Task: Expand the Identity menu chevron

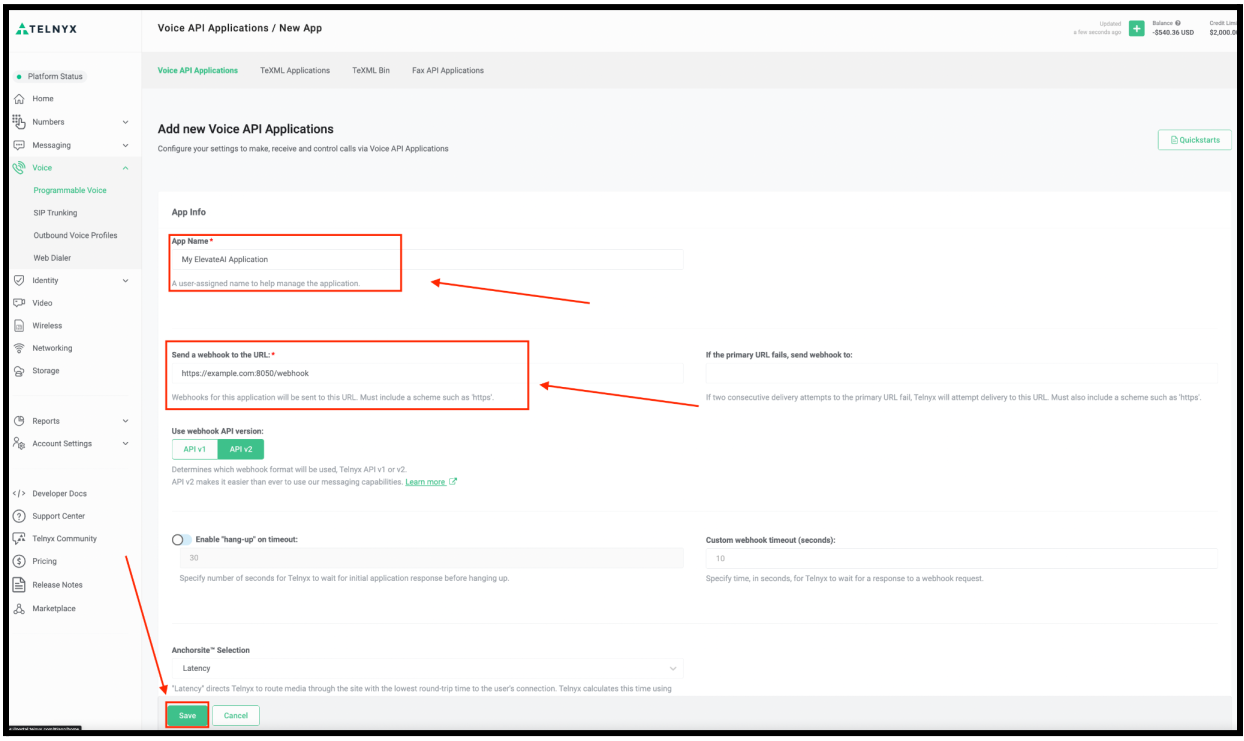Action: [125, 281]
